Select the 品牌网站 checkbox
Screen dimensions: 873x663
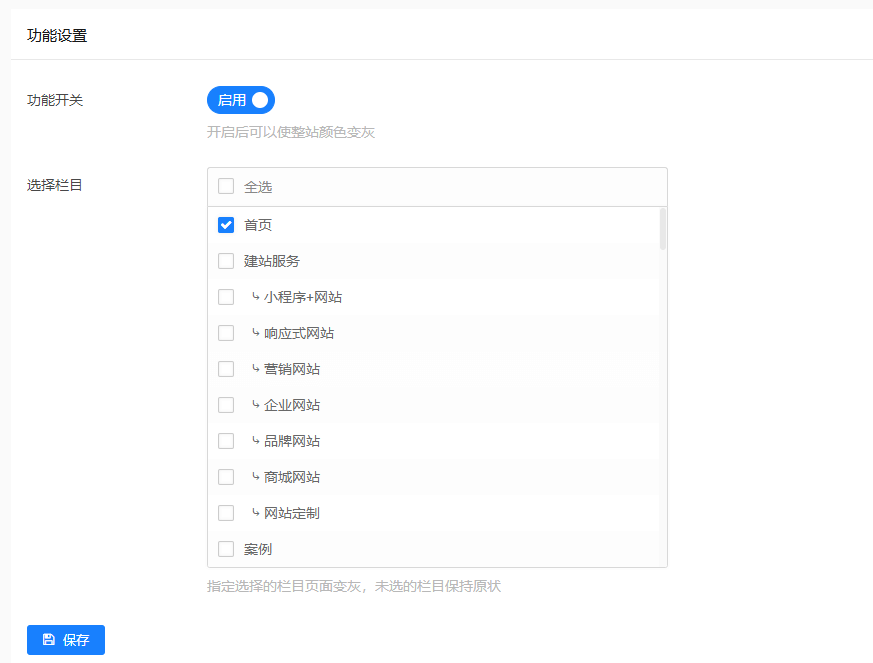[226, 441]
